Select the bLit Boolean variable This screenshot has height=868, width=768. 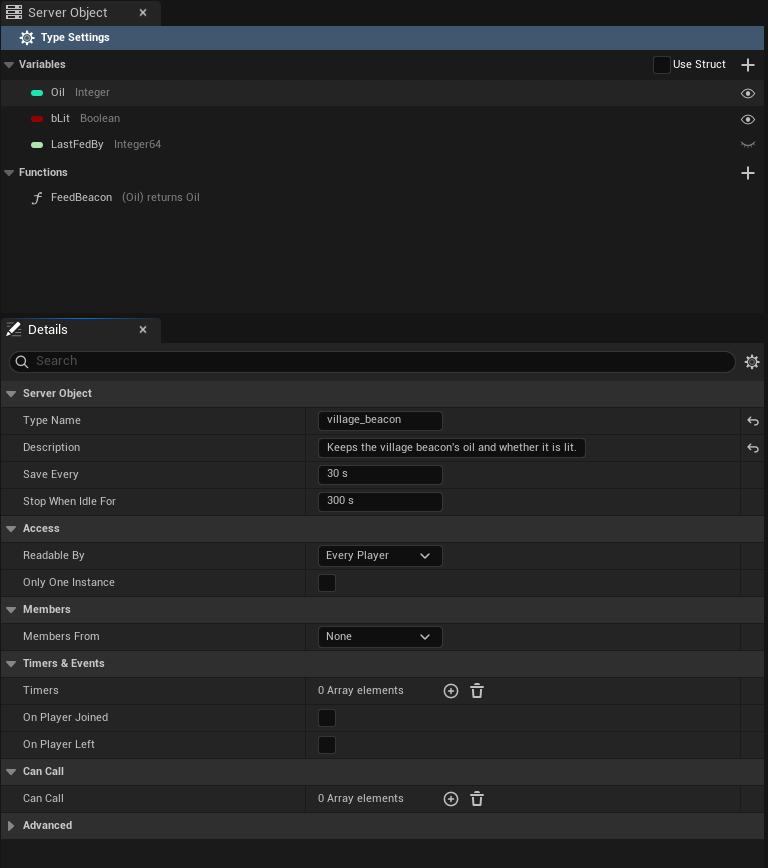click(x=382, y=118)
